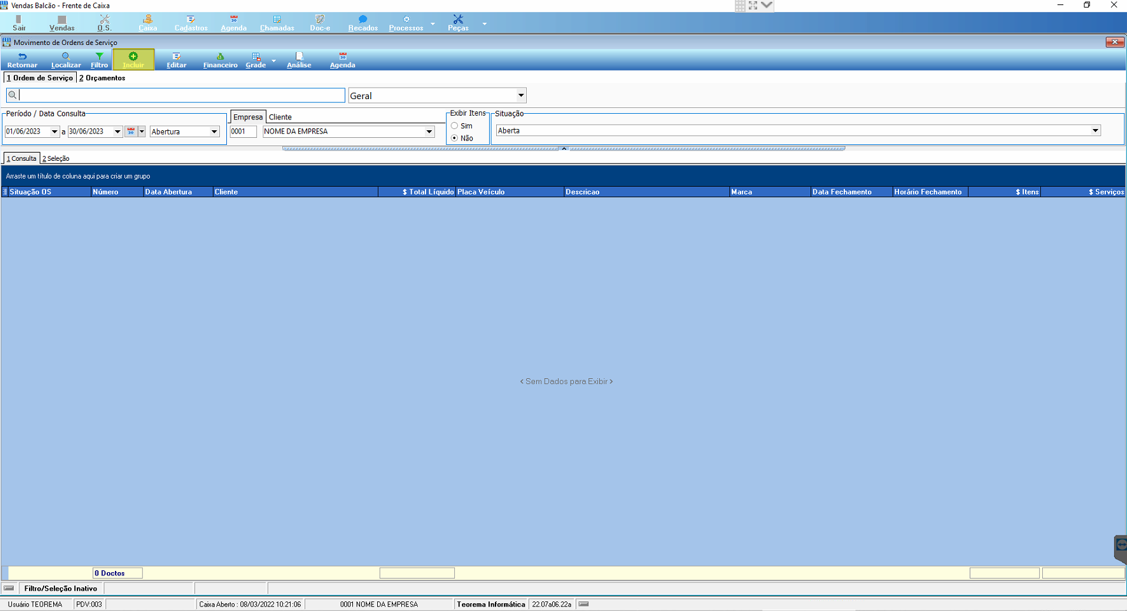Screen dimensions: 1127x611
Task: Expand the Processos dropdown arrow
Action: (433, 24)
